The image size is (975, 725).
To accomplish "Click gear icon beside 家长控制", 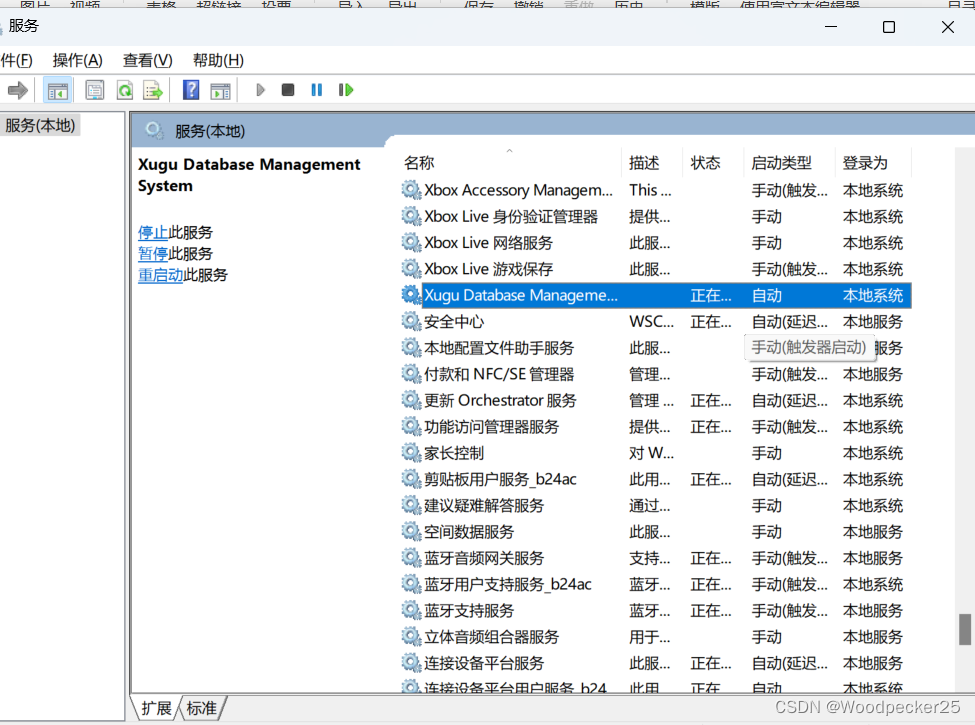I will point(411,453).
